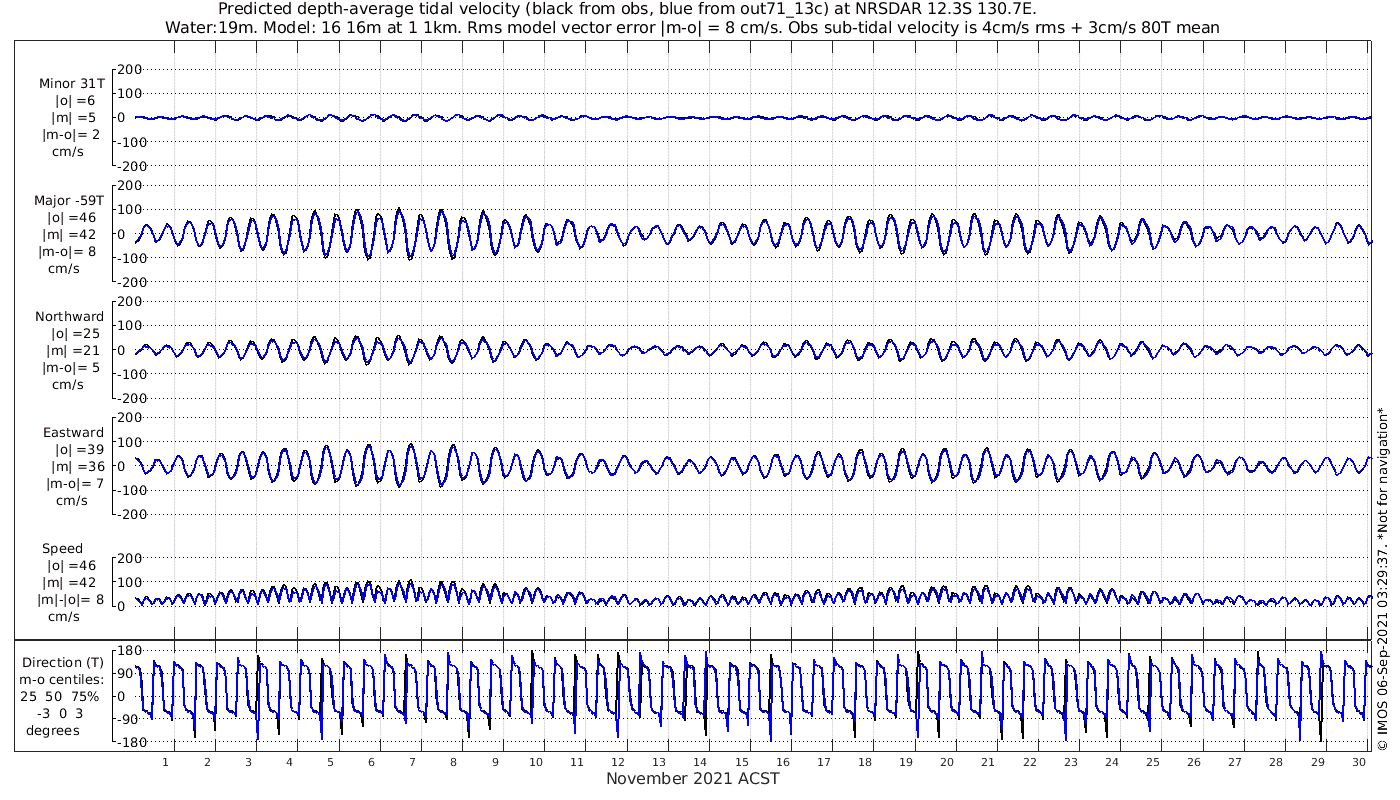Select the "Northward" panel label

[x=70, y=316]
